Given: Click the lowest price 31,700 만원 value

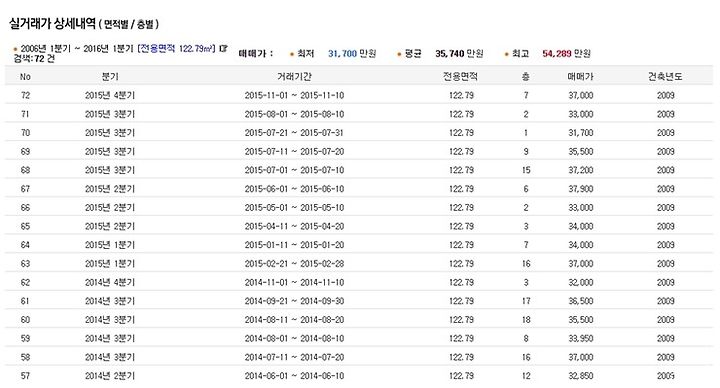Looking at the screenshot, I should [352, 54].
